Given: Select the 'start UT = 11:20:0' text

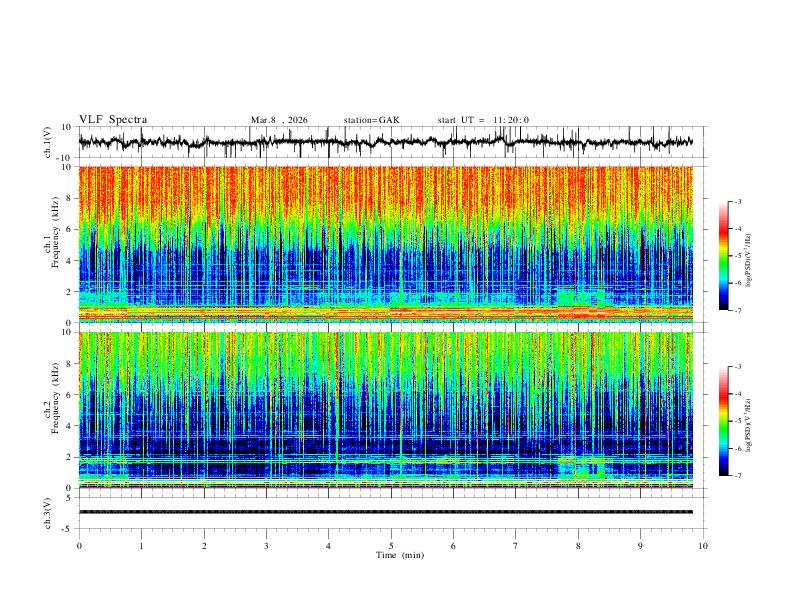Looking at the screenshot, I should point(483,120).
